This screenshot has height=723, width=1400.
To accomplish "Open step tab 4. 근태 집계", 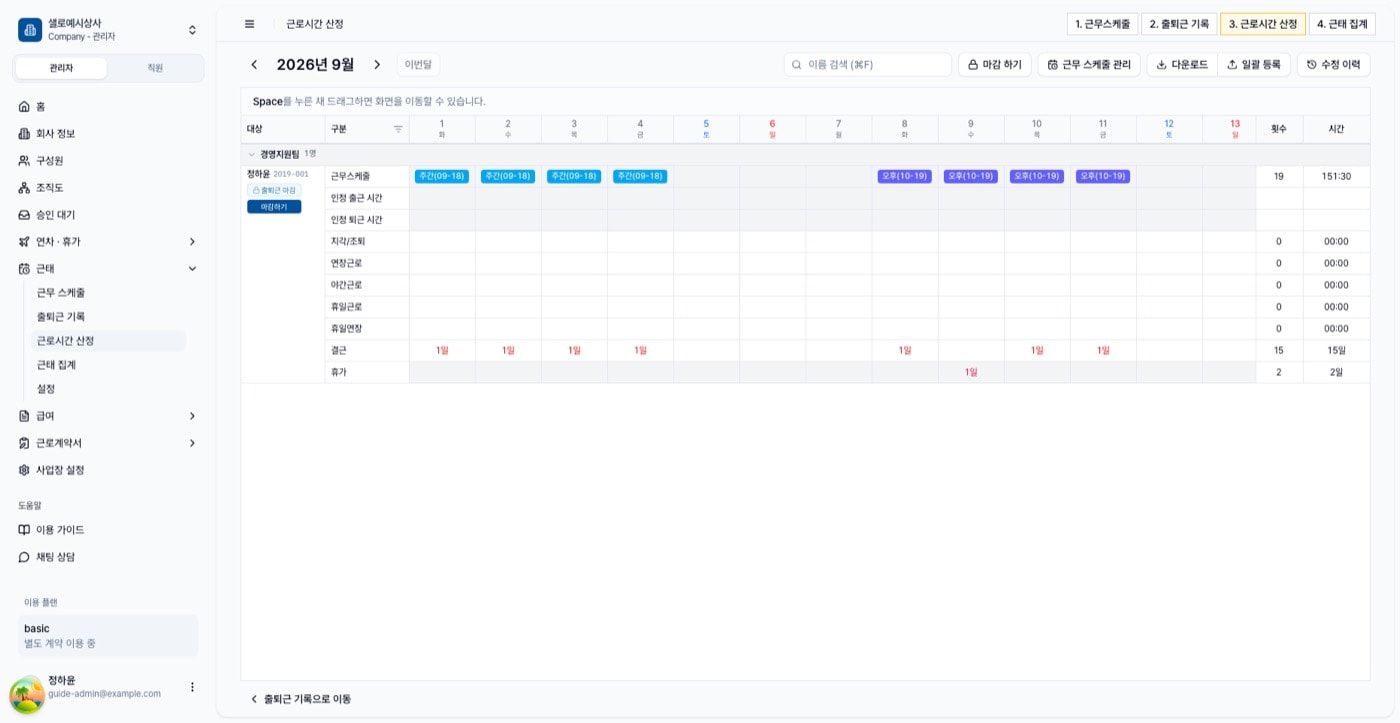I will pyautogui.click(x=1342, y=24).
